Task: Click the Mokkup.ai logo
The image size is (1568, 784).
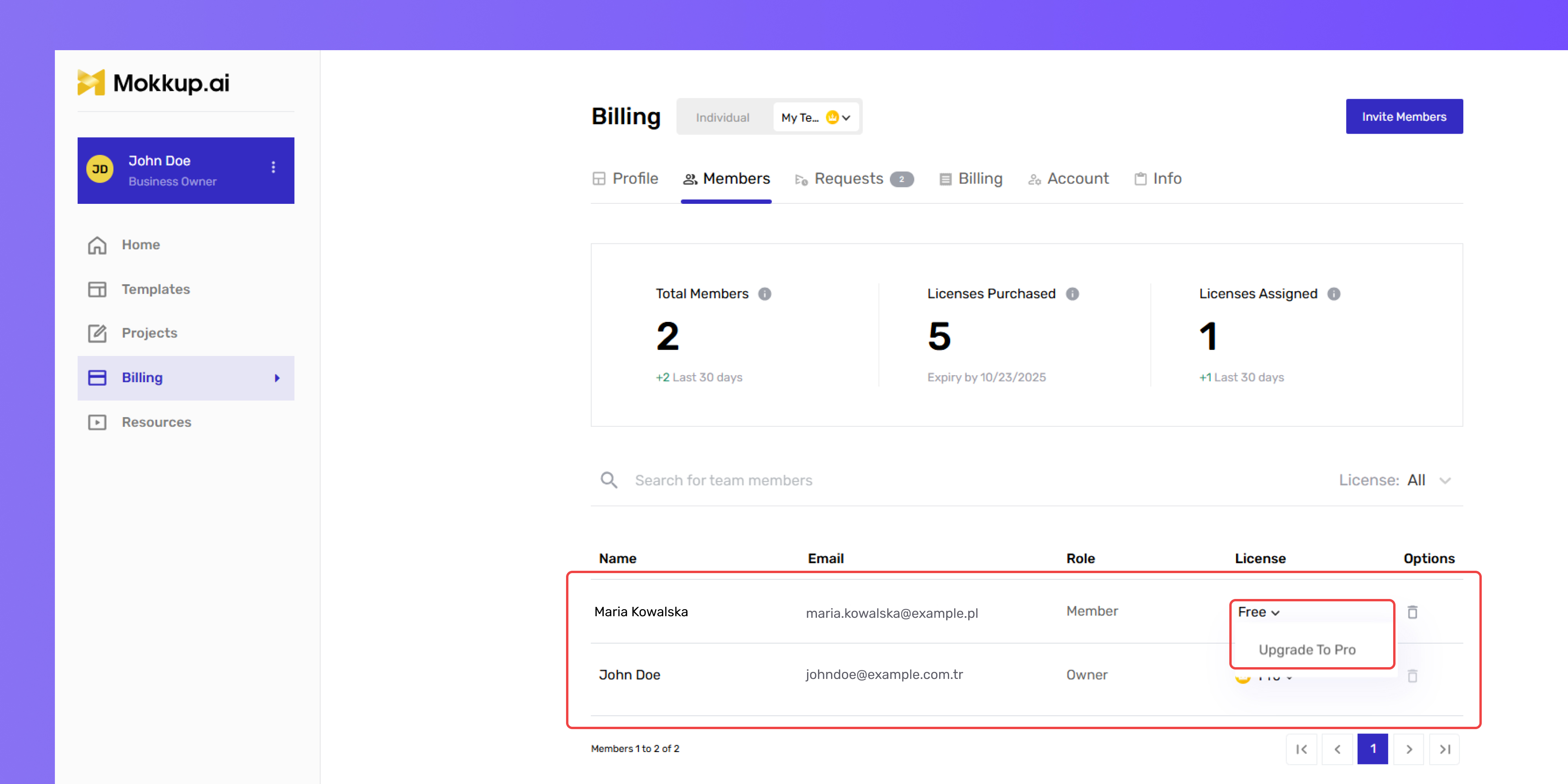Action: click(153, 83)
